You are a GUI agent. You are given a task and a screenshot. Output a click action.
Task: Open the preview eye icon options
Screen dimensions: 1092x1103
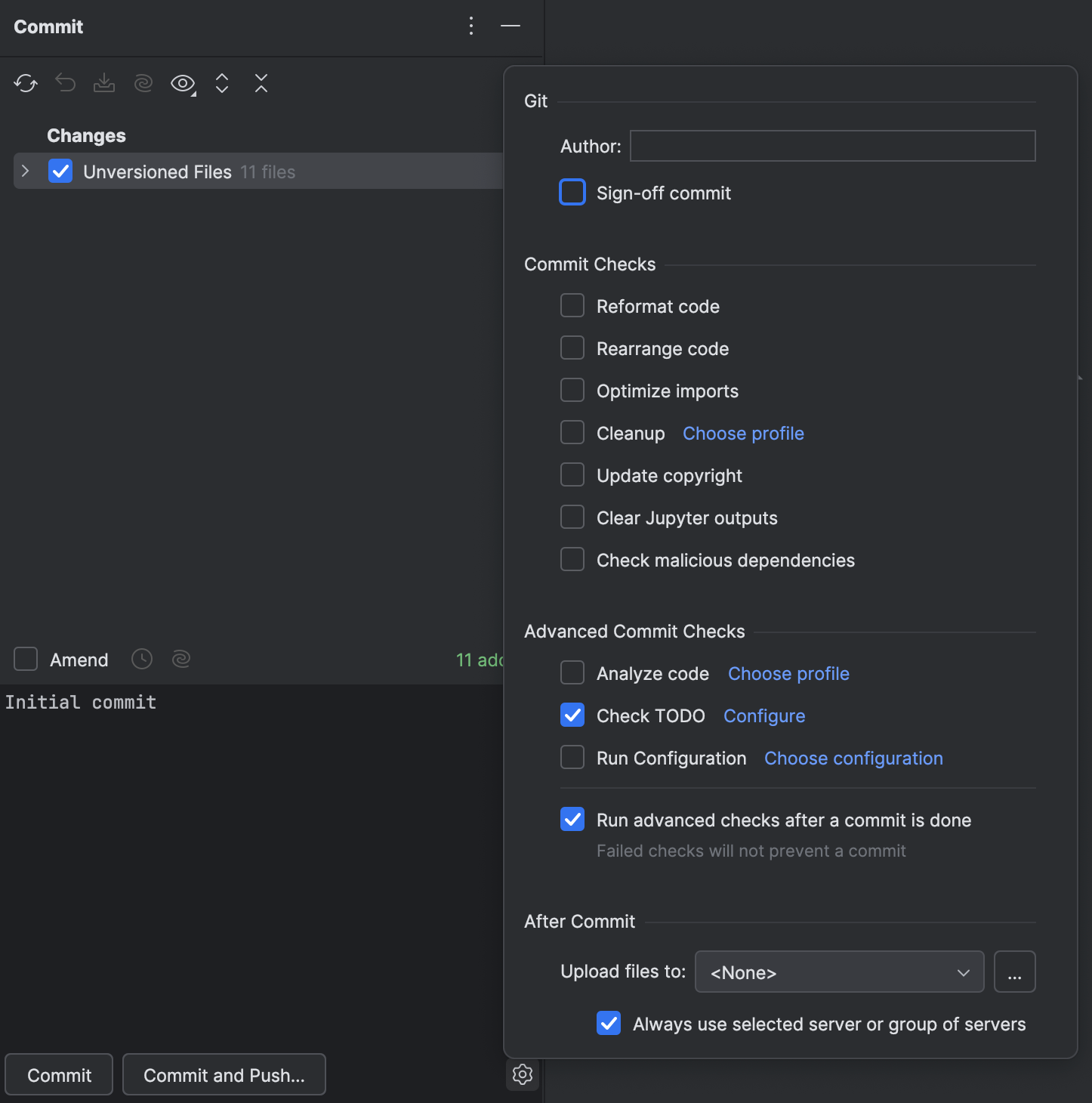point(183,83)
